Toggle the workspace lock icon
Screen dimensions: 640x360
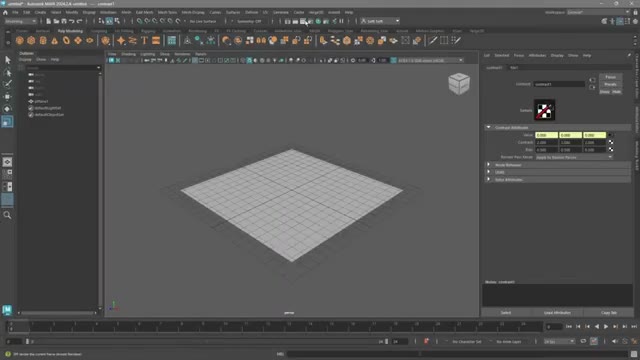(635, 12)
